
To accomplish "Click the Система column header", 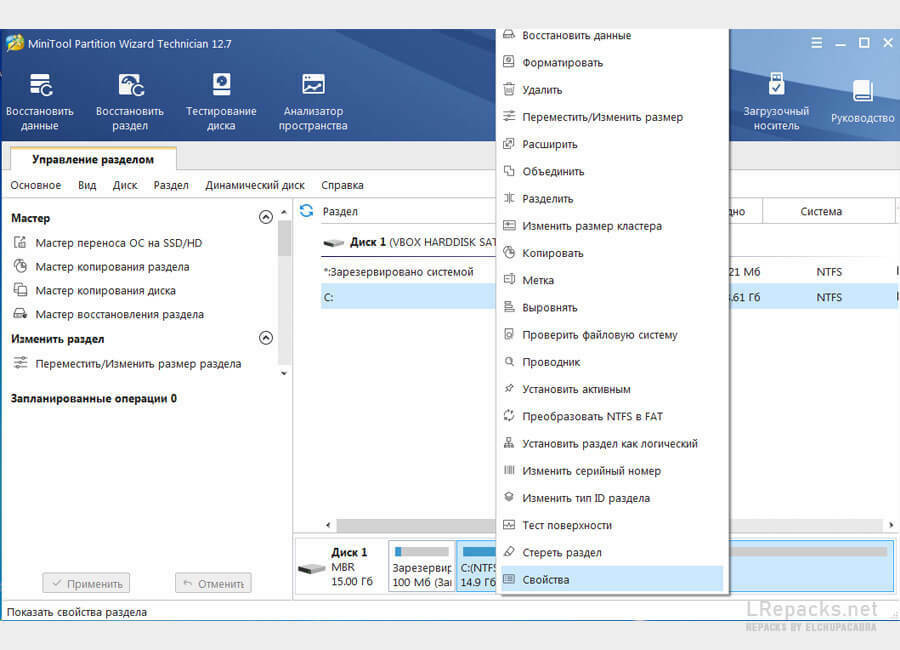I will tap(821, 211).
